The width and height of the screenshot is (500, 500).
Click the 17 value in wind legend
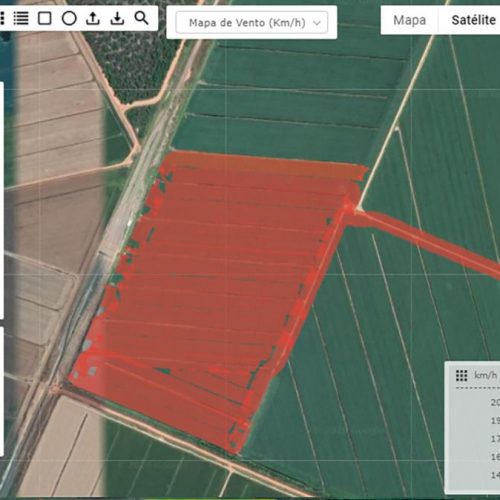coord(495,439)
